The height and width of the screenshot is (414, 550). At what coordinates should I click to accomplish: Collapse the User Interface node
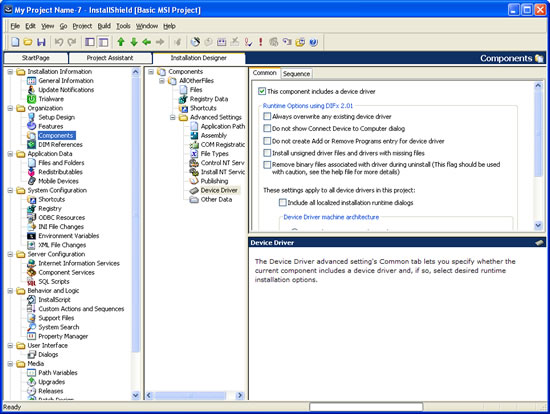(10, 345)
